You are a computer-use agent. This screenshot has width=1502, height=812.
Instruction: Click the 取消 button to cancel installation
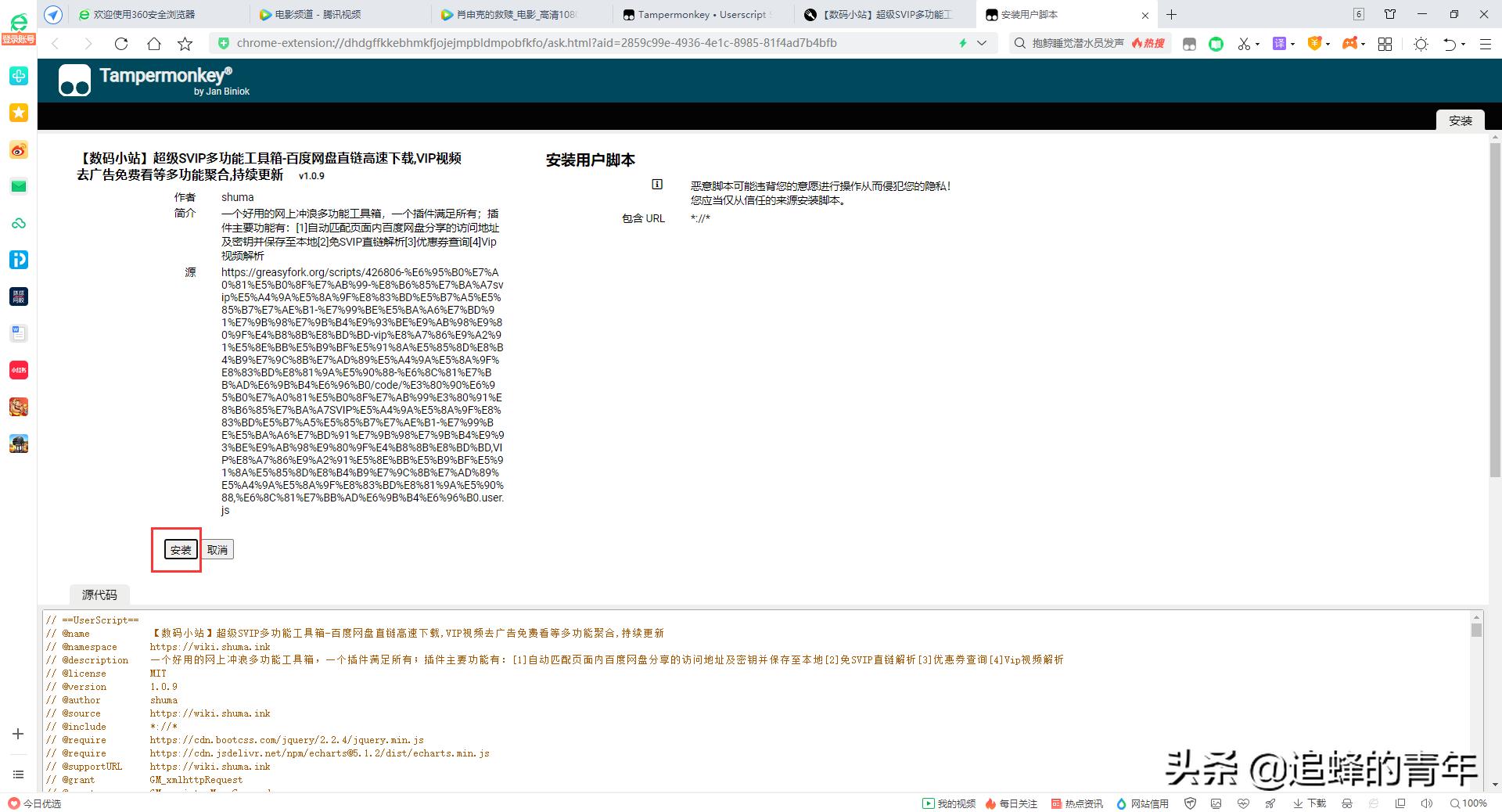217,549
